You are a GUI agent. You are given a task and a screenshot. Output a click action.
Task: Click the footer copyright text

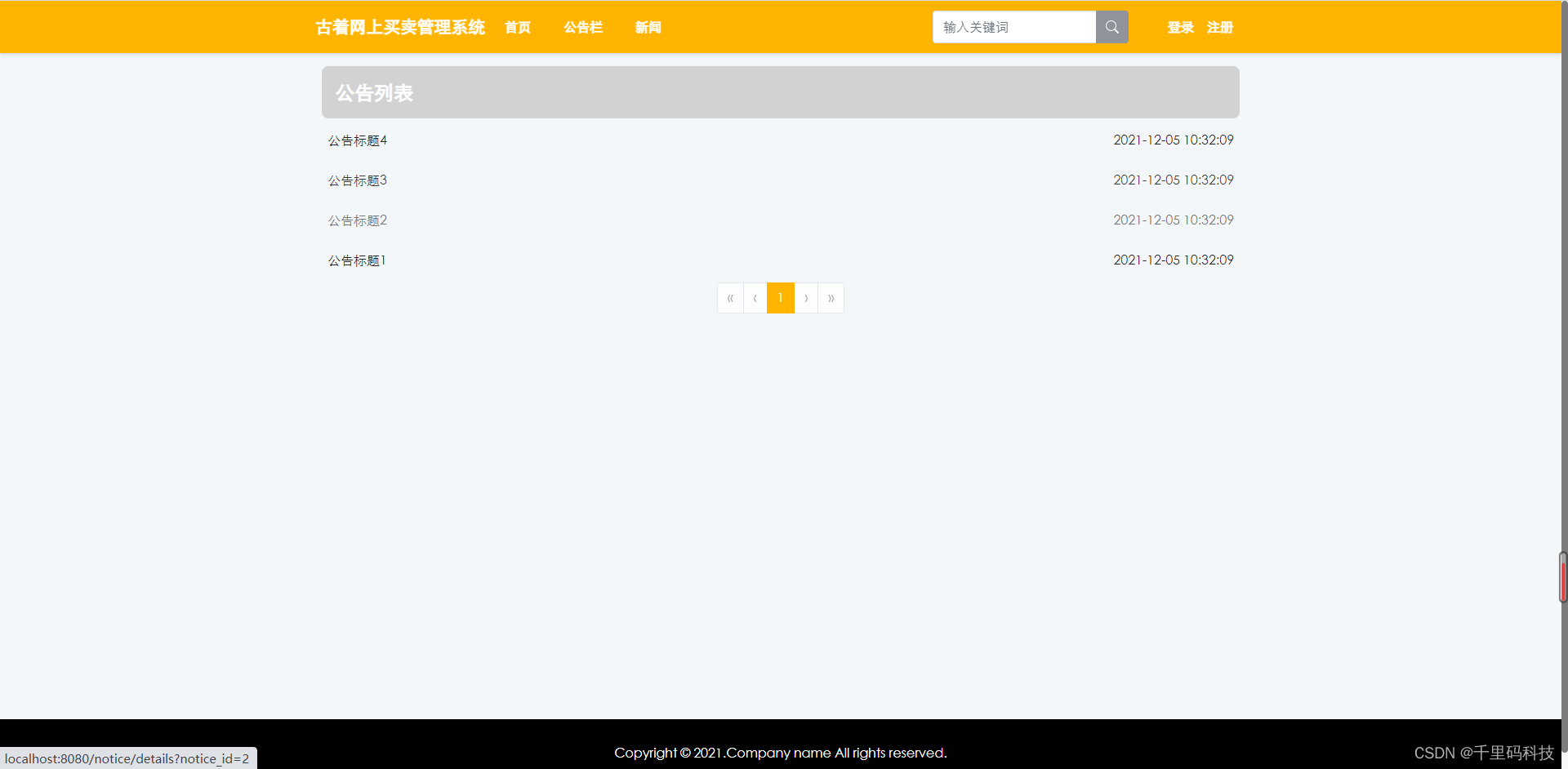(x=781, y=753)
